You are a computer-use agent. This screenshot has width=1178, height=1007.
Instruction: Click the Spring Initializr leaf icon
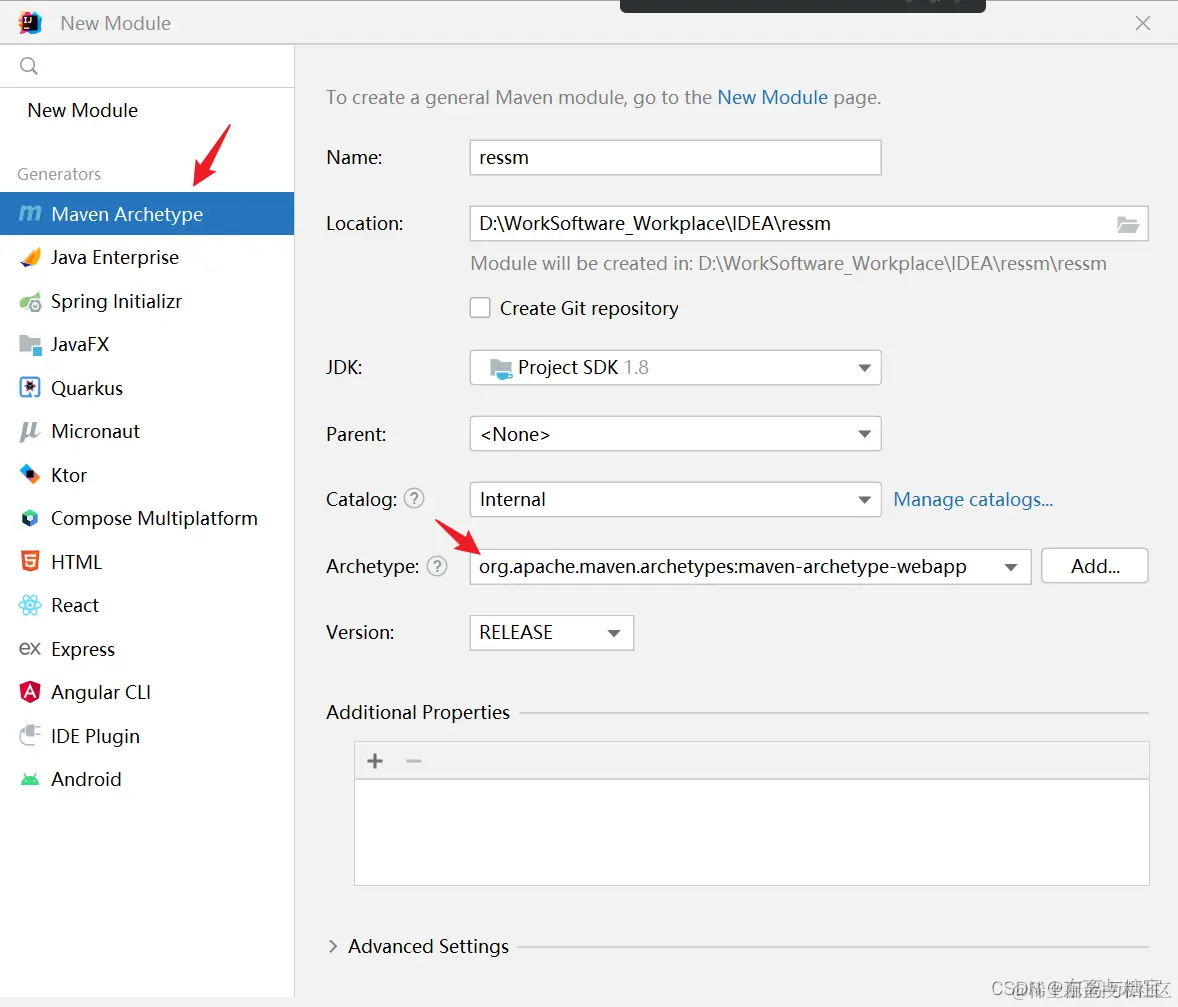[x=30, y=302]
